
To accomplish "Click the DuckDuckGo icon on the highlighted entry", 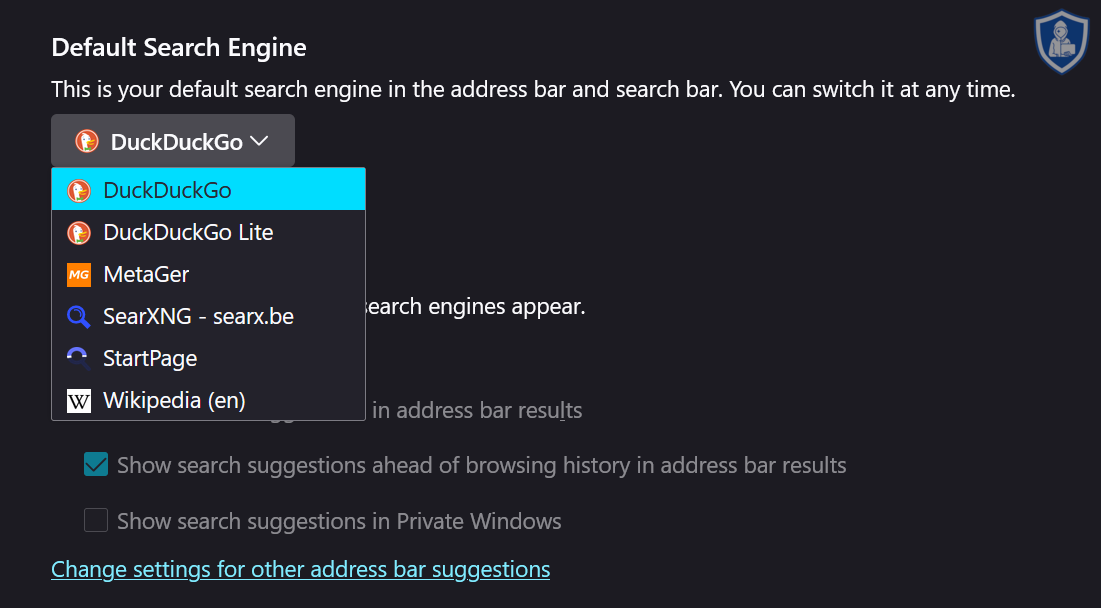I will [79, 189].
